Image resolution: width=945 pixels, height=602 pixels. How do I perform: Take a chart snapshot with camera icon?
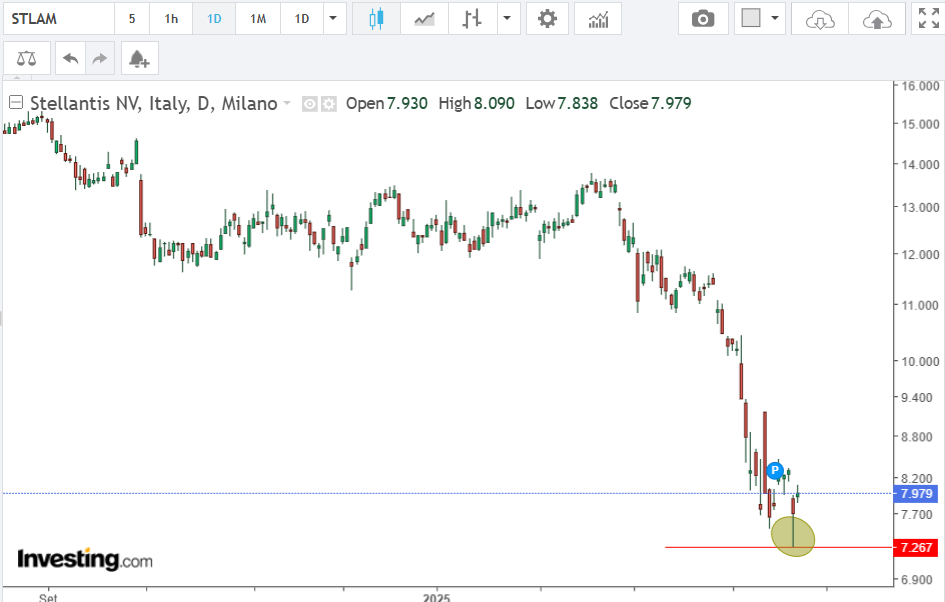703,19
